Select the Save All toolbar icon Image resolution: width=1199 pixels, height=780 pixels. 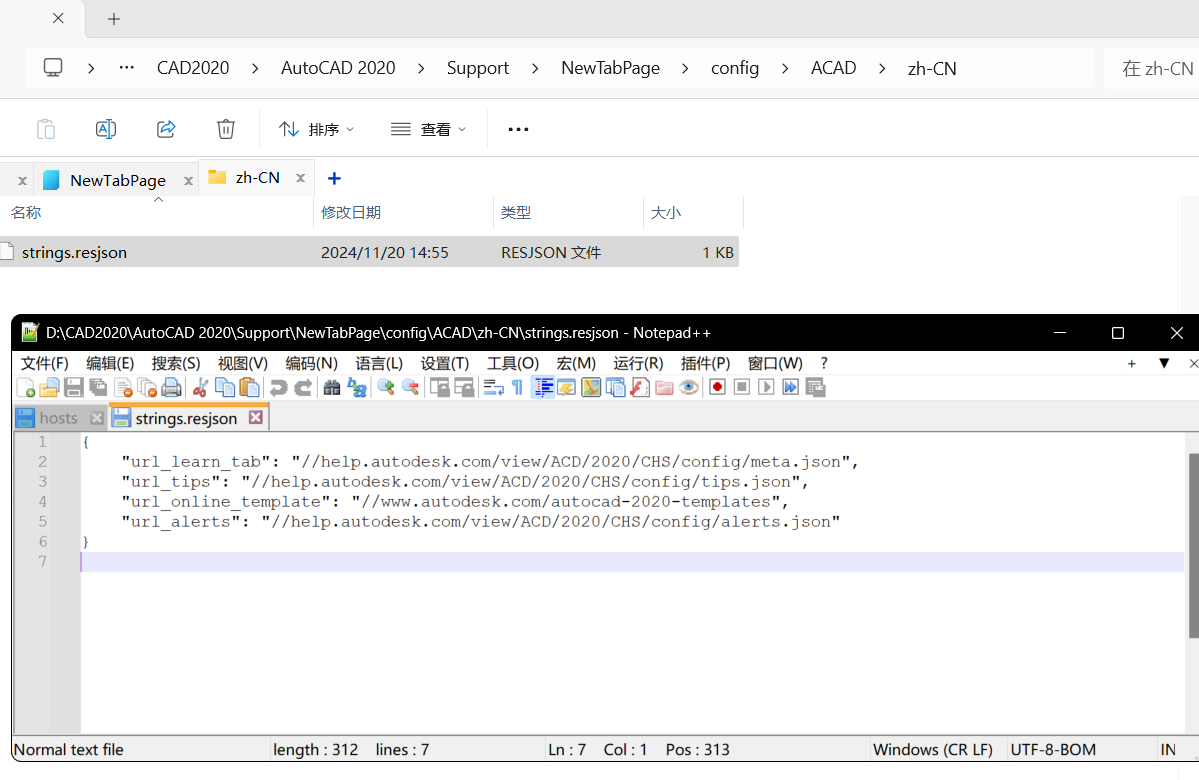click(98, 387)
